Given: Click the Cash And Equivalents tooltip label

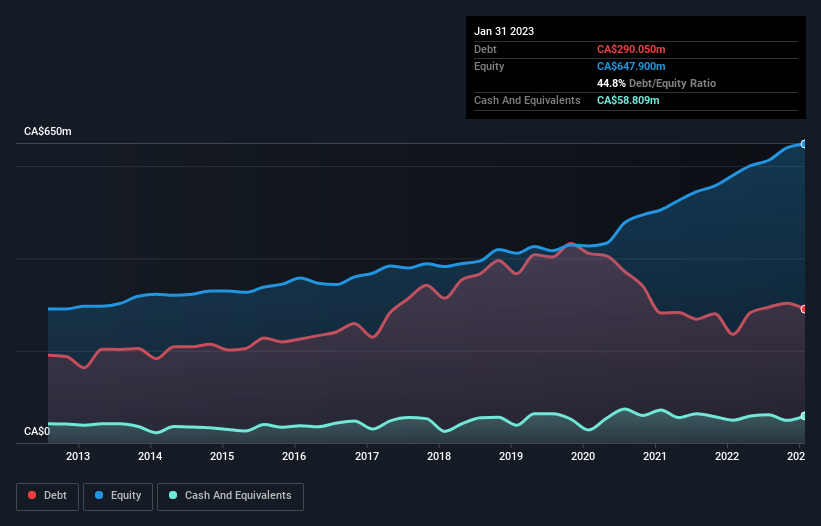Looking at the screenshot, I should tap(527, 100).
